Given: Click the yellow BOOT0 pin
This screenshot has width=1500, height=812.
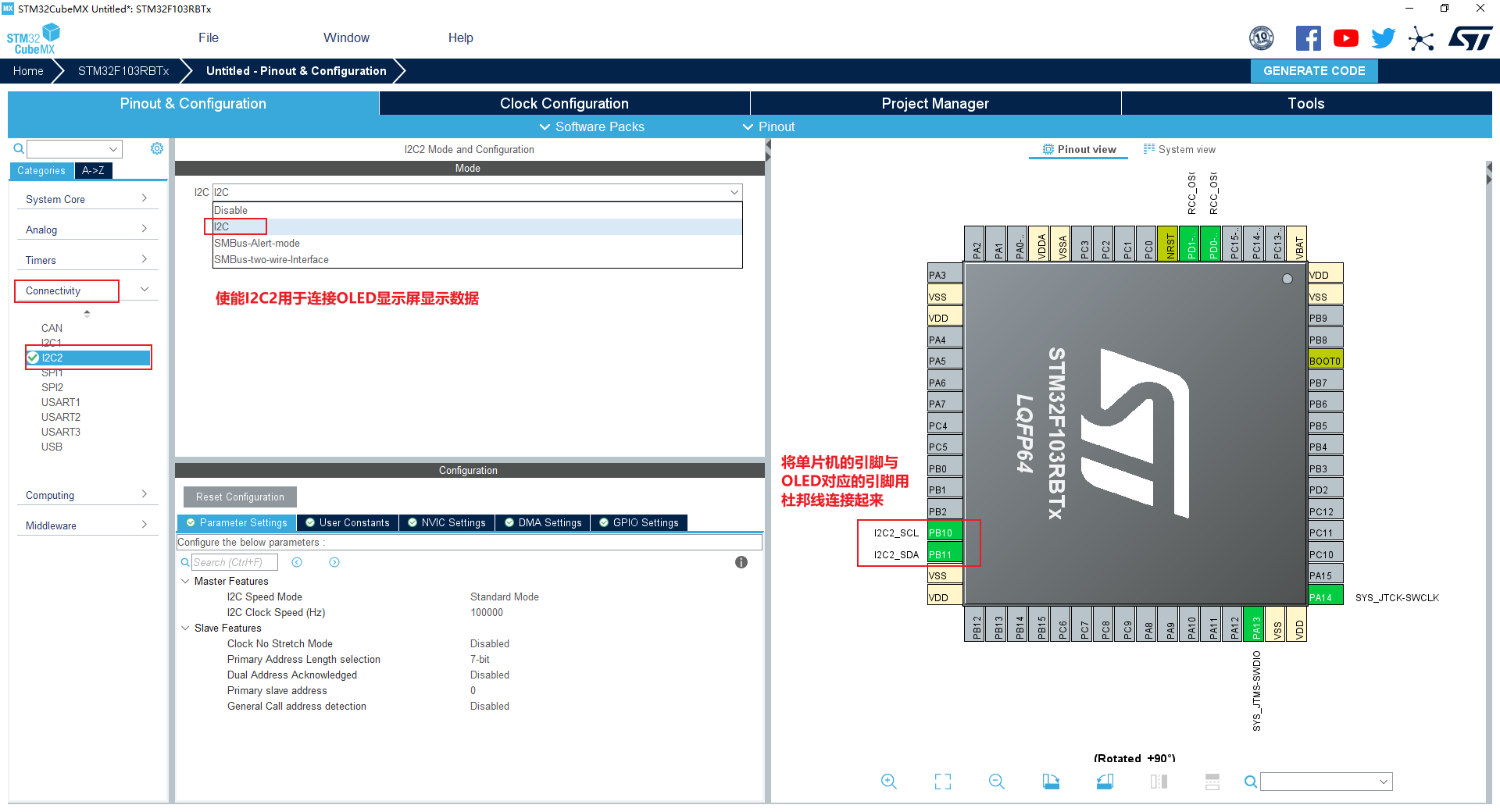Looking at the screenshot, I should 1325,361.
